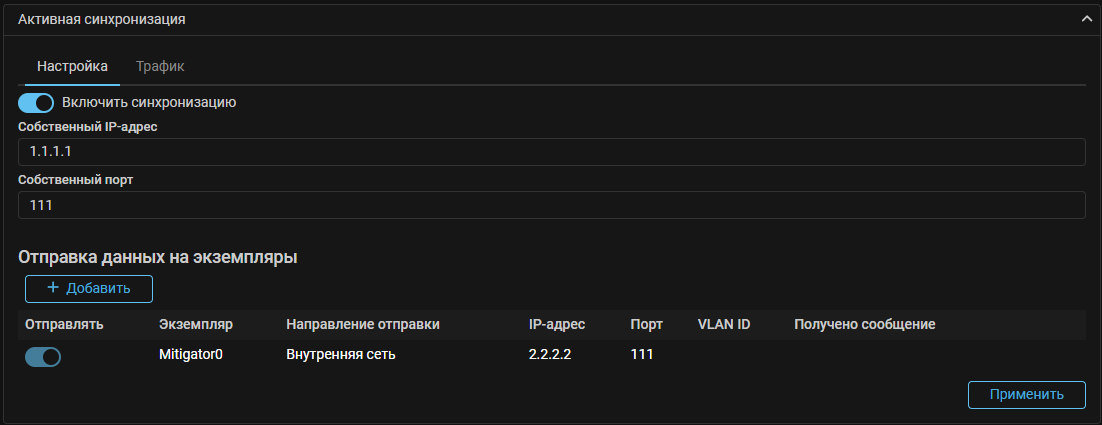Click the Получено сообщение column header

pyautogui.click(x=864, y=324)
